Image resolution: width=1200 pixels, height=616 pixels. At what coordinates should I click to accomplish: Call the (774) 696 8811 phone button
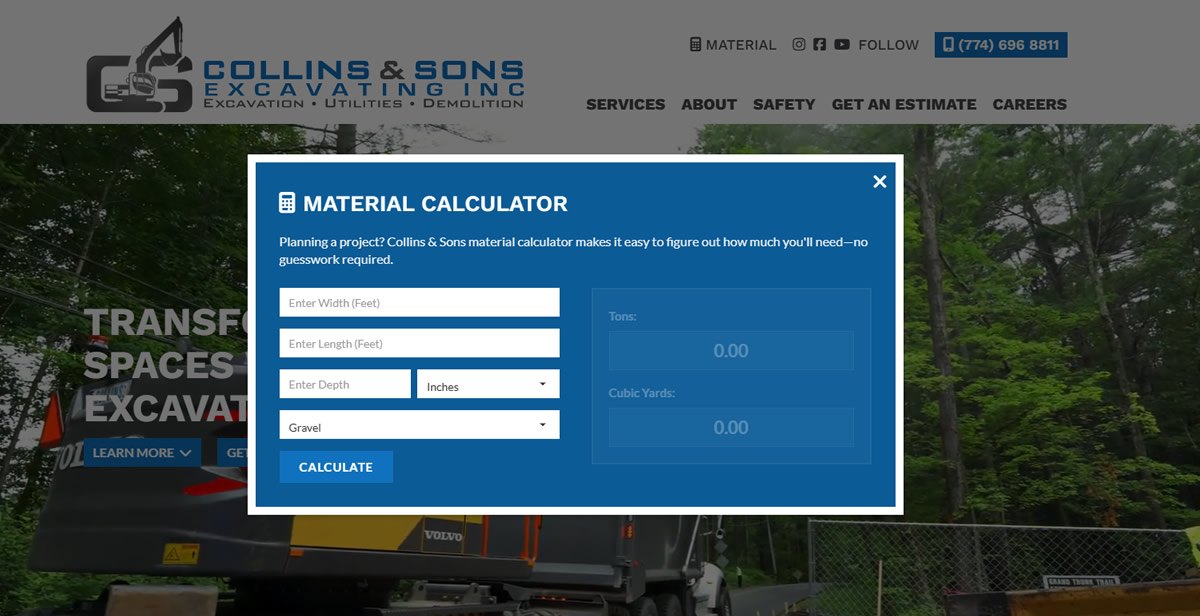pos(1000,45)
